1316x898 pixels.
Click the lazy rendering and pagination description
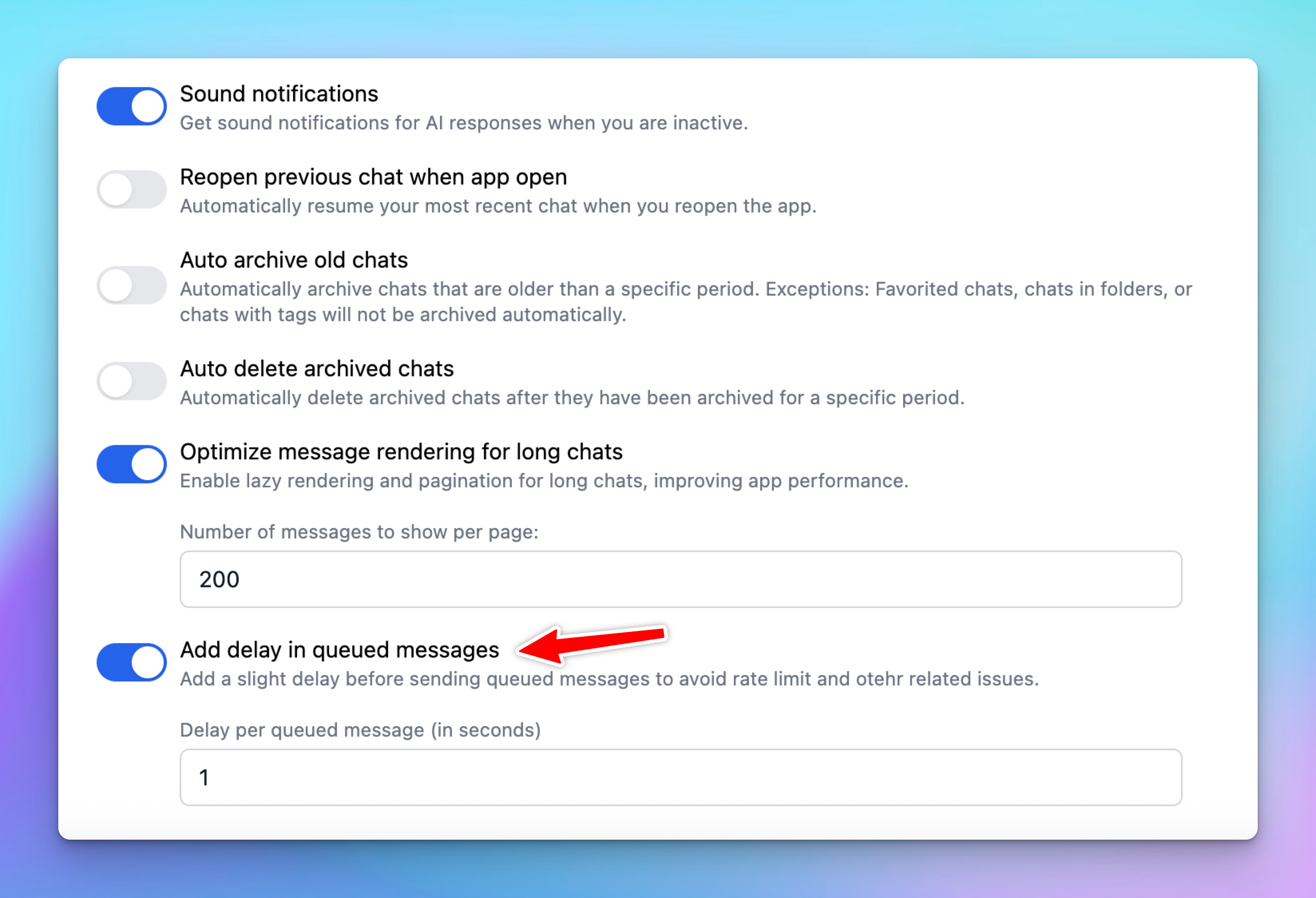(x=544, y=481)
